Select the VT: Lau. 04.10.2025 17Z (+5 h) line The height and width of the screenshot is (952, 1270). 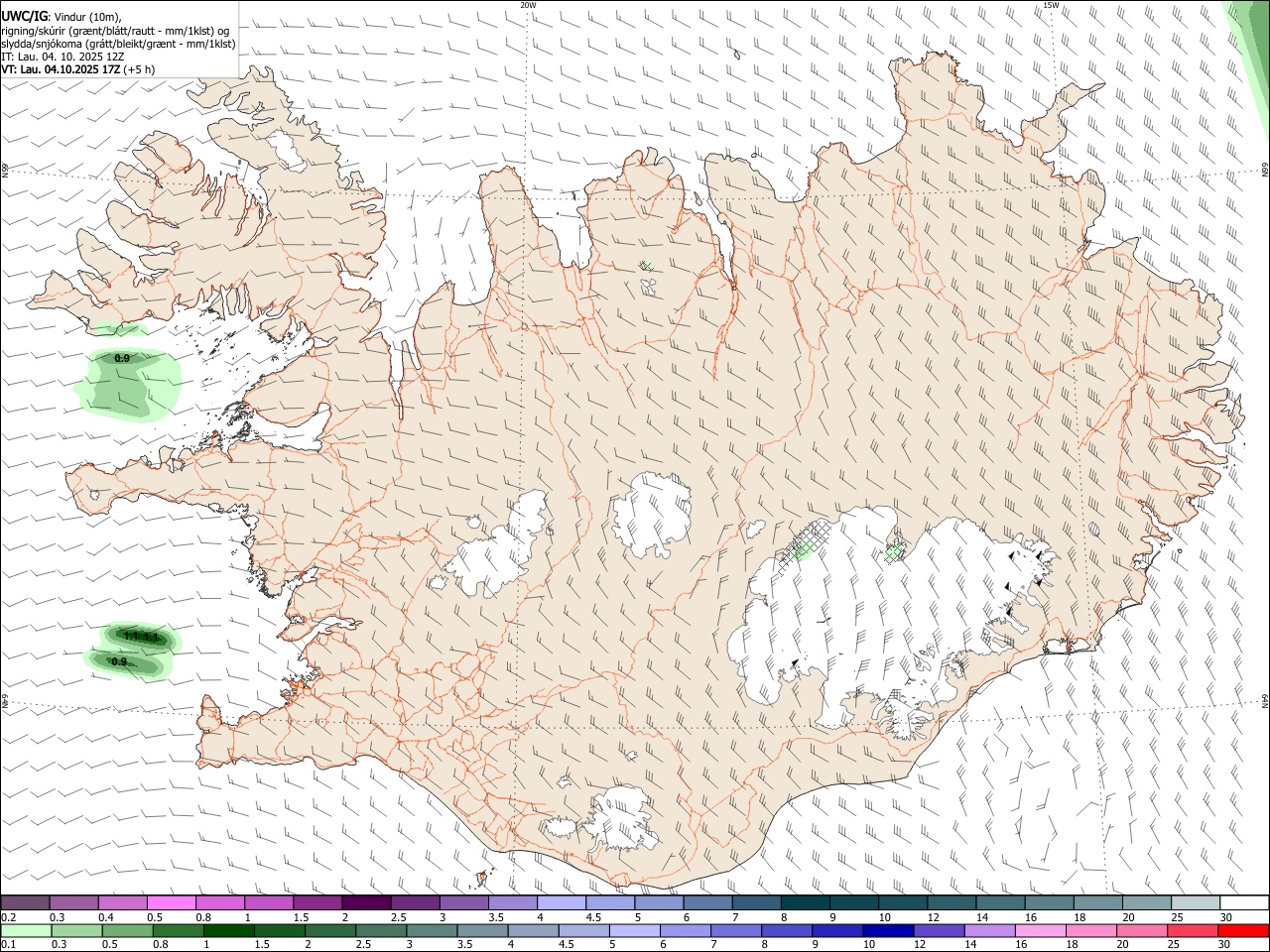coord(78,69)
